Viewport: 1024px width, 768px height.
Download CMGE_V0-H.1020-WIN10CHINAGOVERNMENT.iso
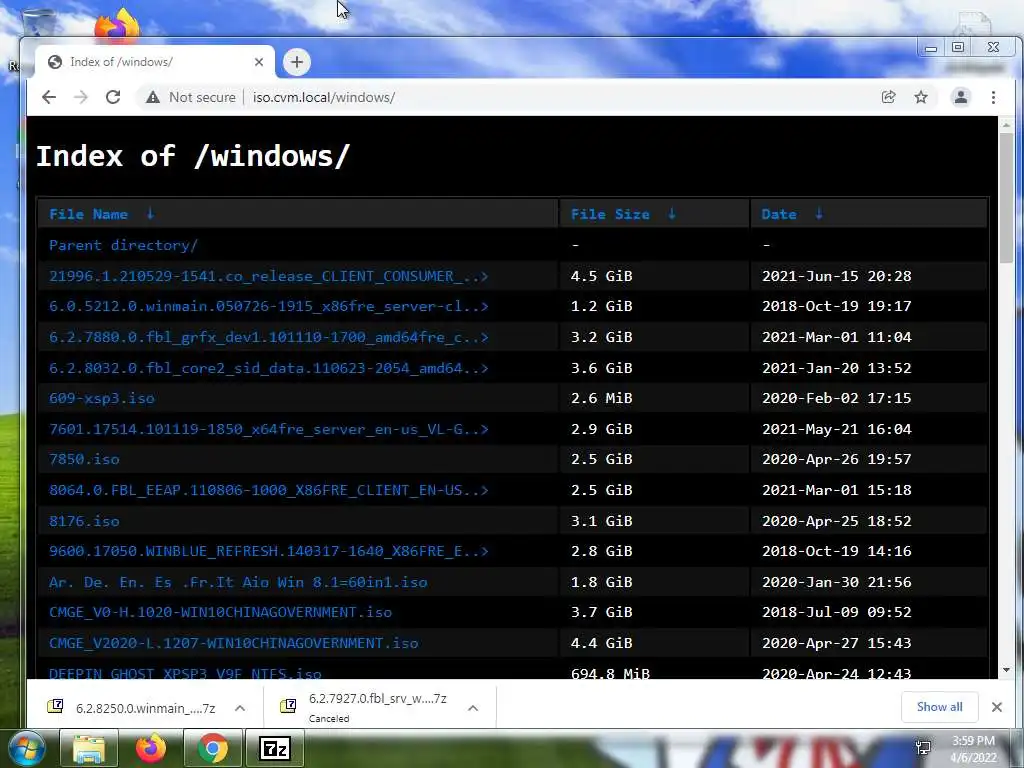click(x=220, y=612)
